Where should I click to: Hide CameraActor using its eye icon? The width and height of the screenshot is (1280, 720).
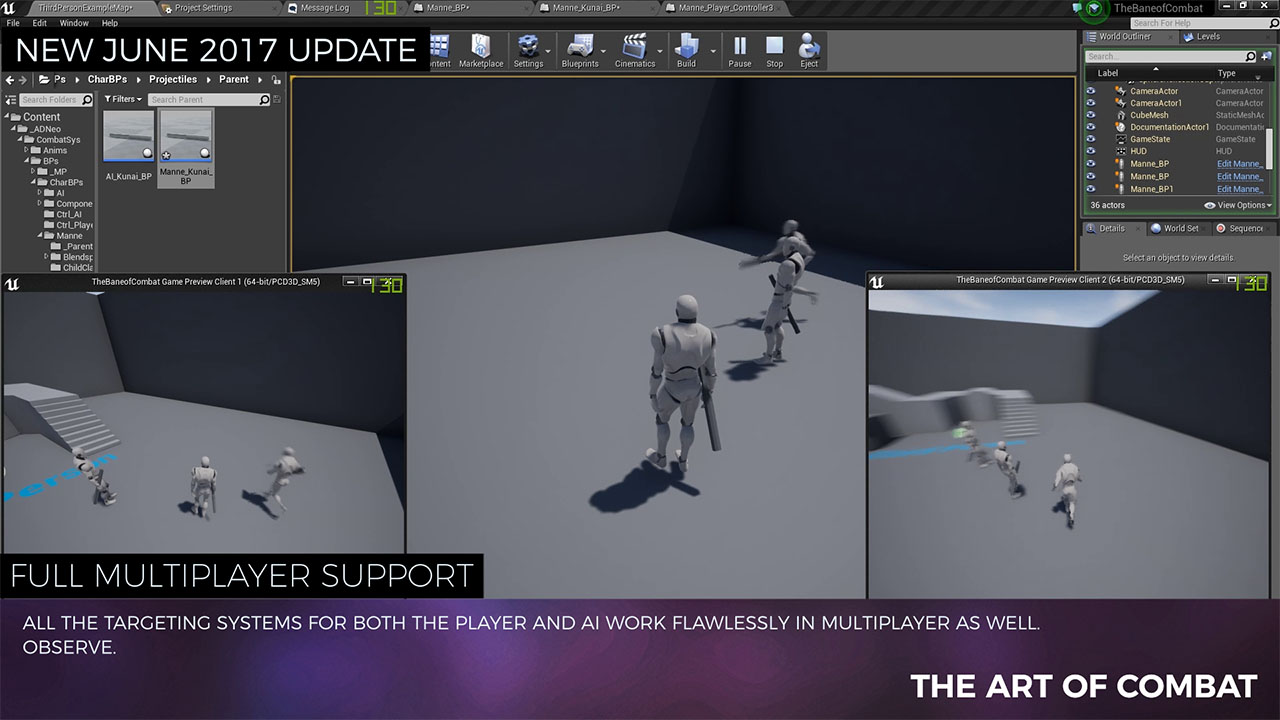(x=1091, y=91)
